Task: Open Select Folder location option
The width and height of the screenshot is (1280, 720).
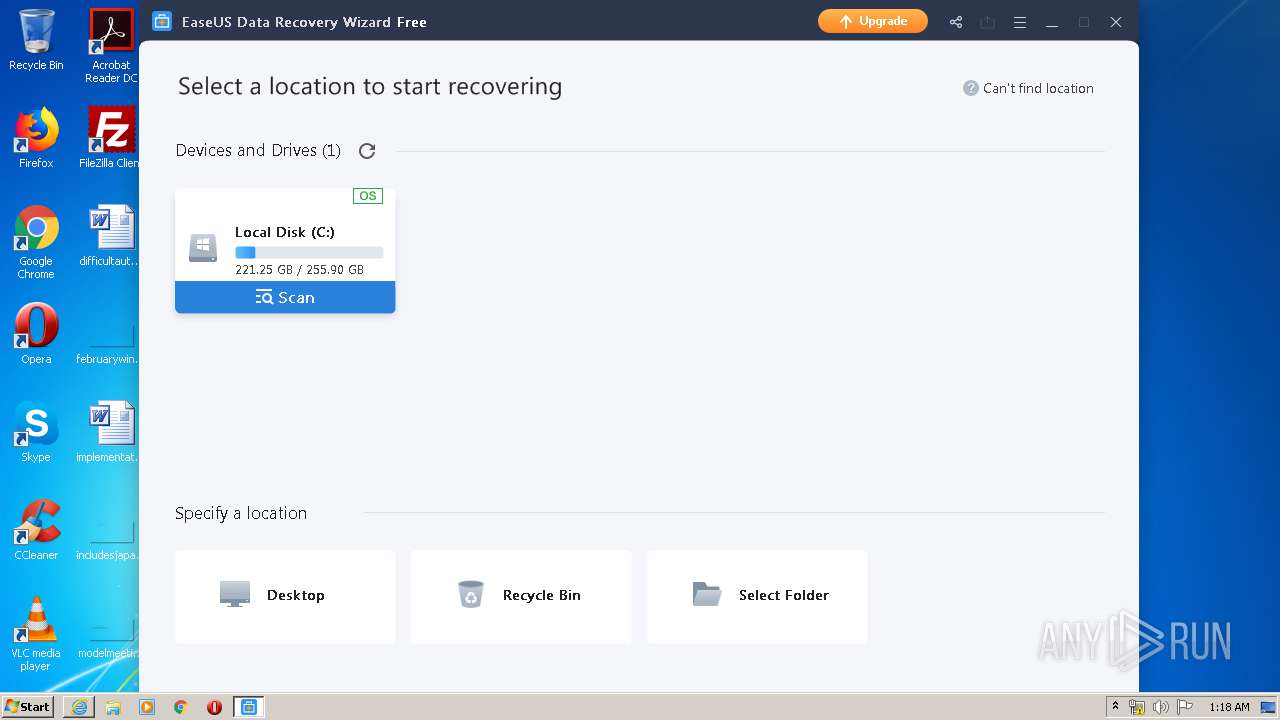Action: click(757, 596)
